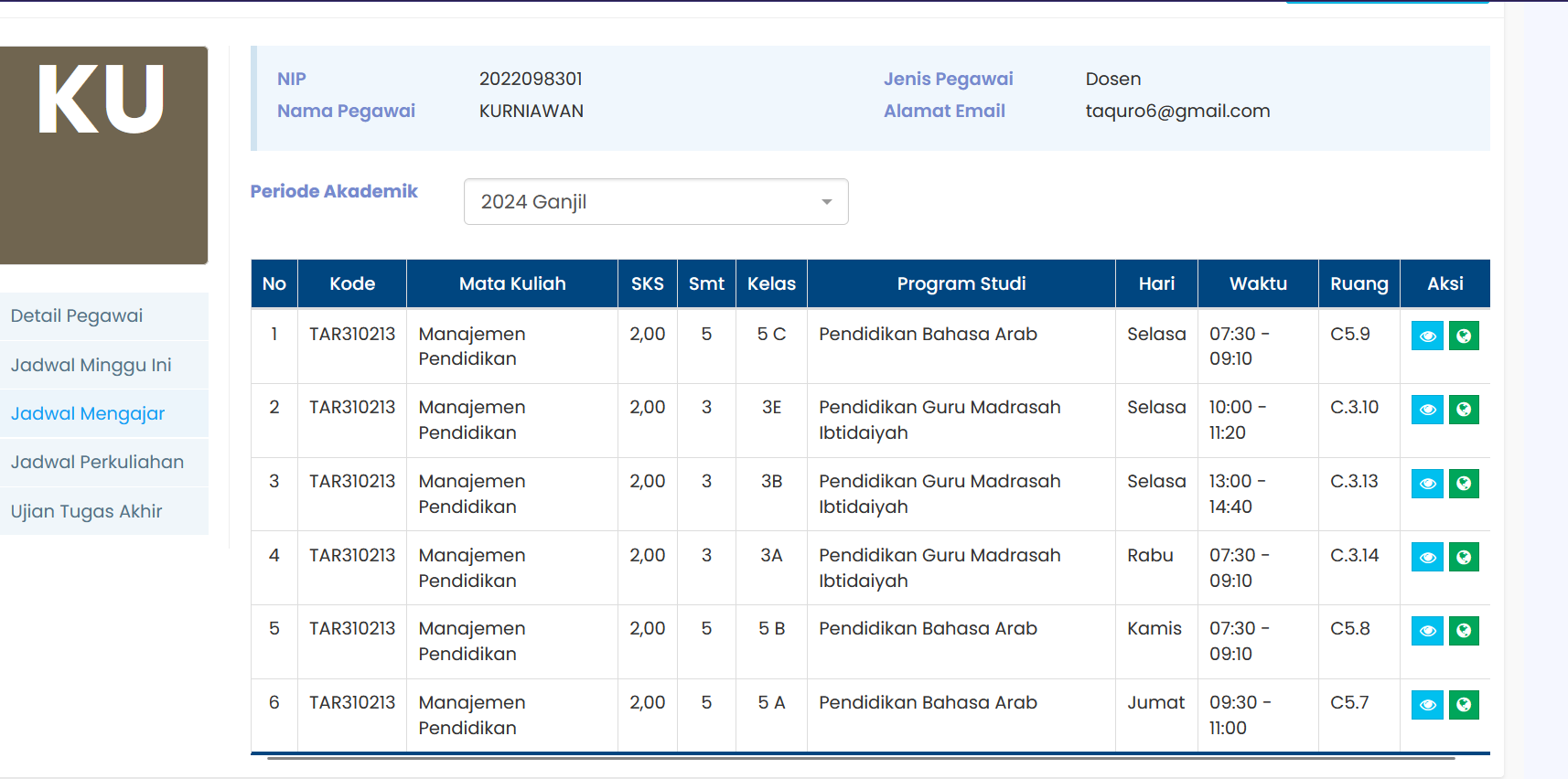Image resolution: width=1568 pixels, height=779 pixels.
Task: Click the blue eye icon for class 5 C
Action: coord(1427,336)
